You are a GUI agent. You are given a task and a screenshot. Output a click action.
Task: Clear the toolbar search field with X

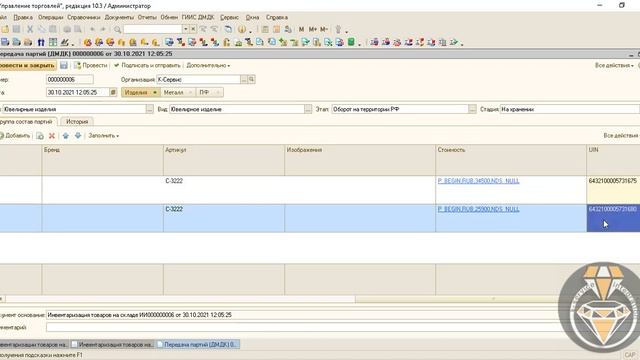[193, 29]
